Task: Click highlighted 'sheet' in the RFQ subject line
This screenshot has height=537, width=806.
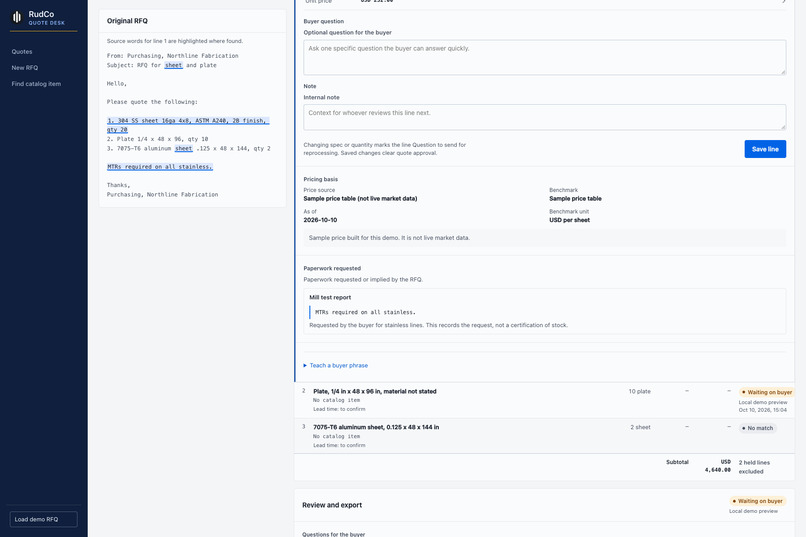Action: (173, 65)
